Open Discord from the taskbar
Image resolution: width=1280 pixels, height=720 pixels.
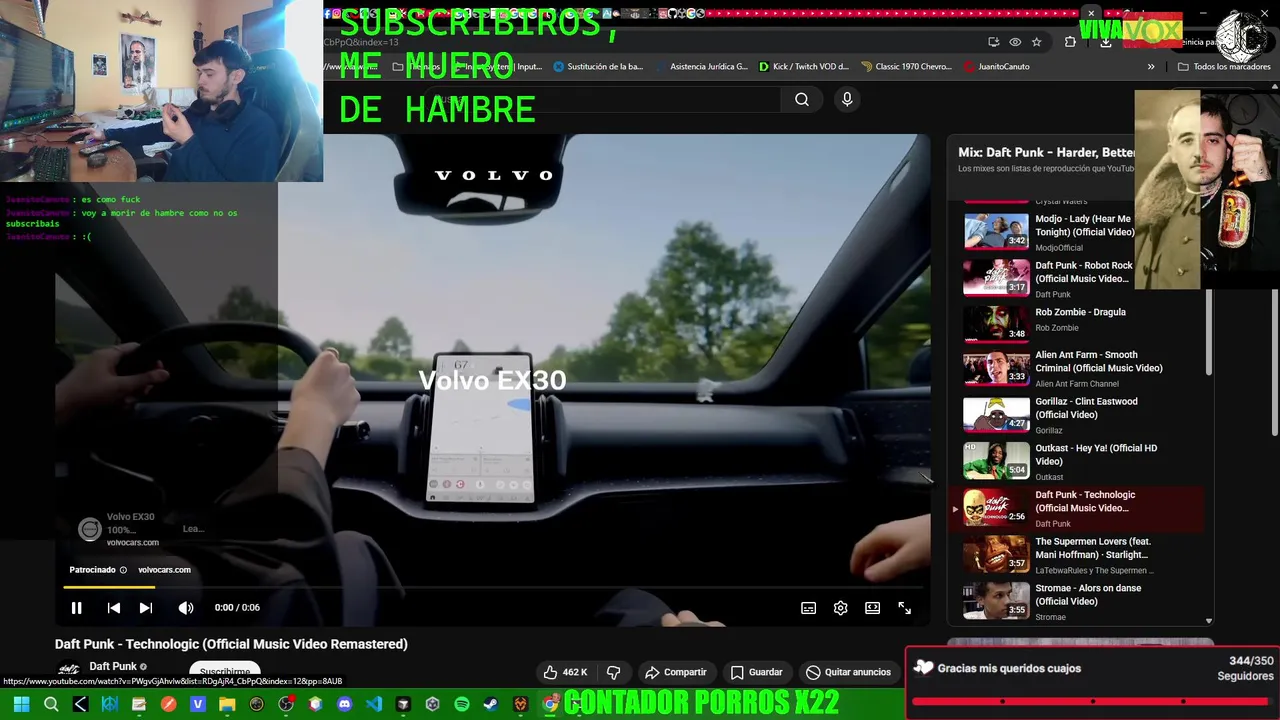(345, 704)
